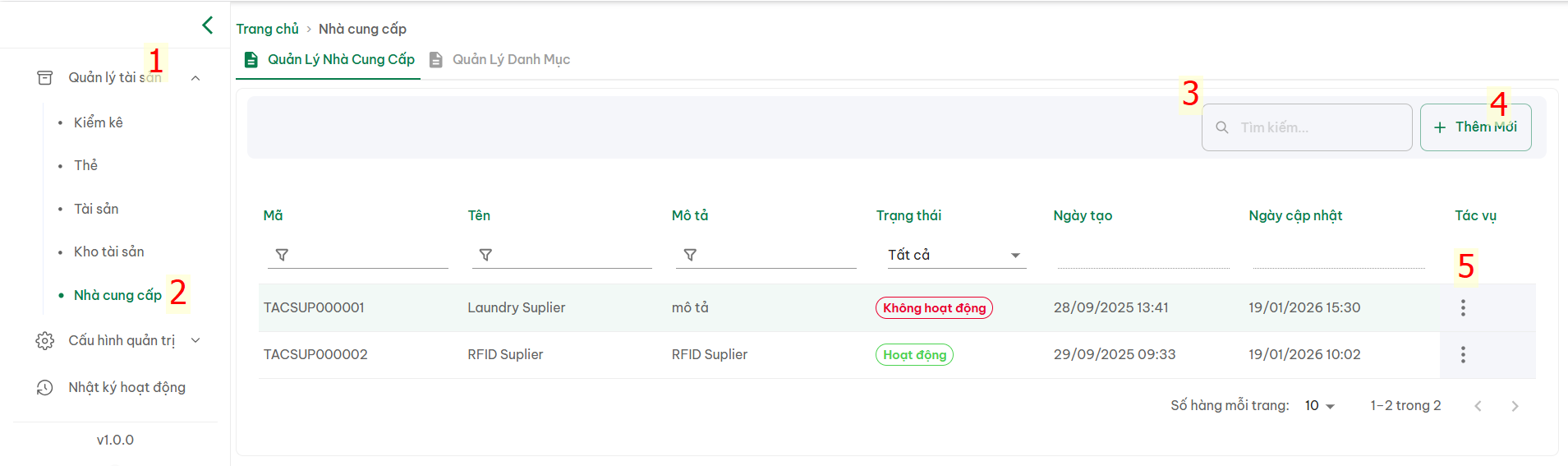The height and width of the screenshot is (466, 1568).
Task: Click the filter icon under Mã column
Action: point(282,256)
